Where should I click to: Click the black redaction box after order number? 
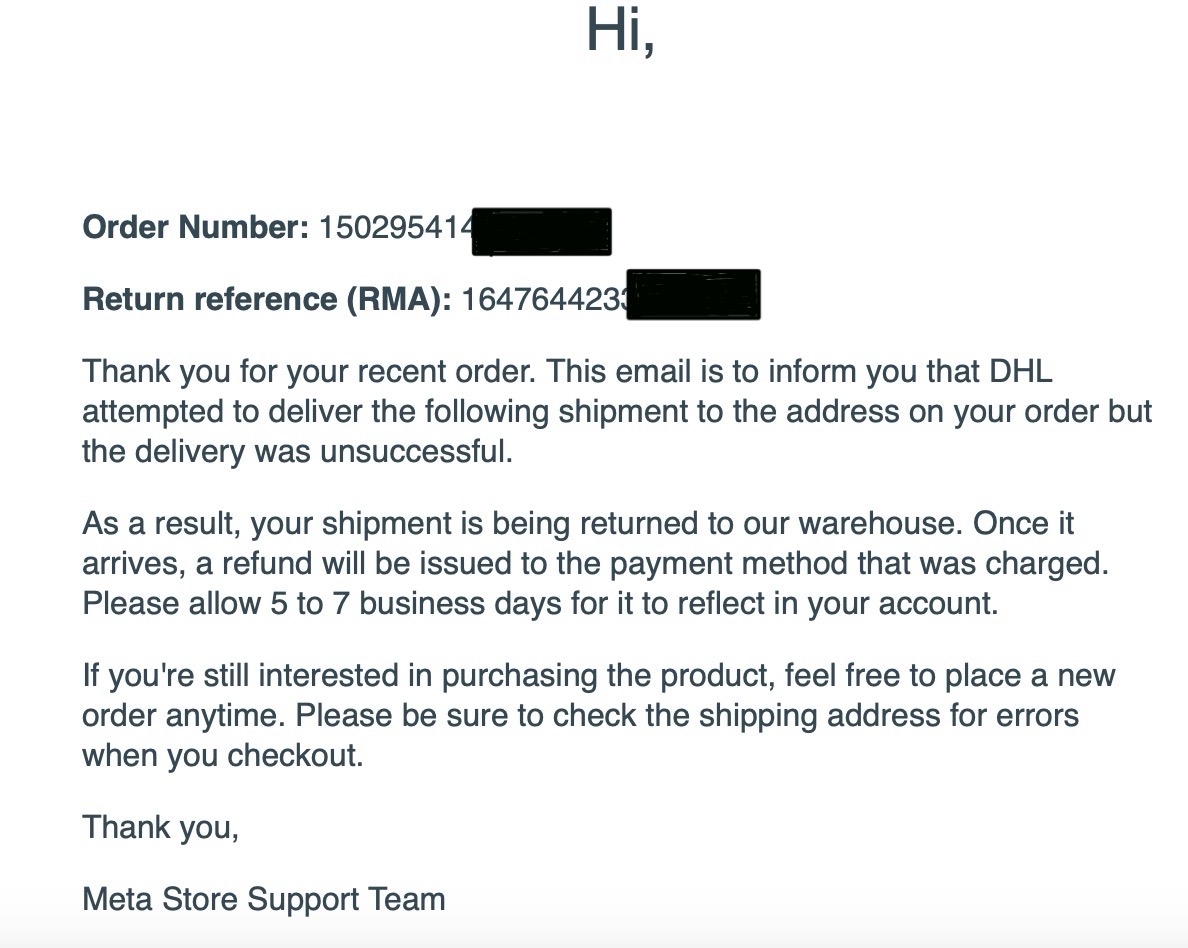pos(541,231)
